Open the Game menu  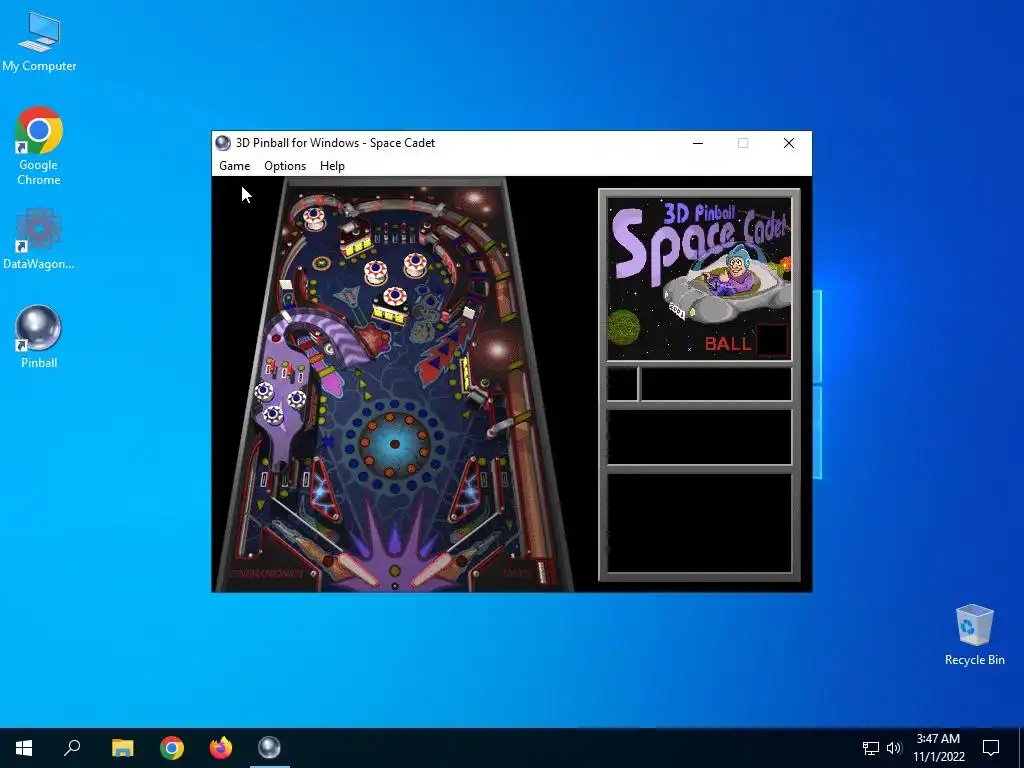coord(234,166)
